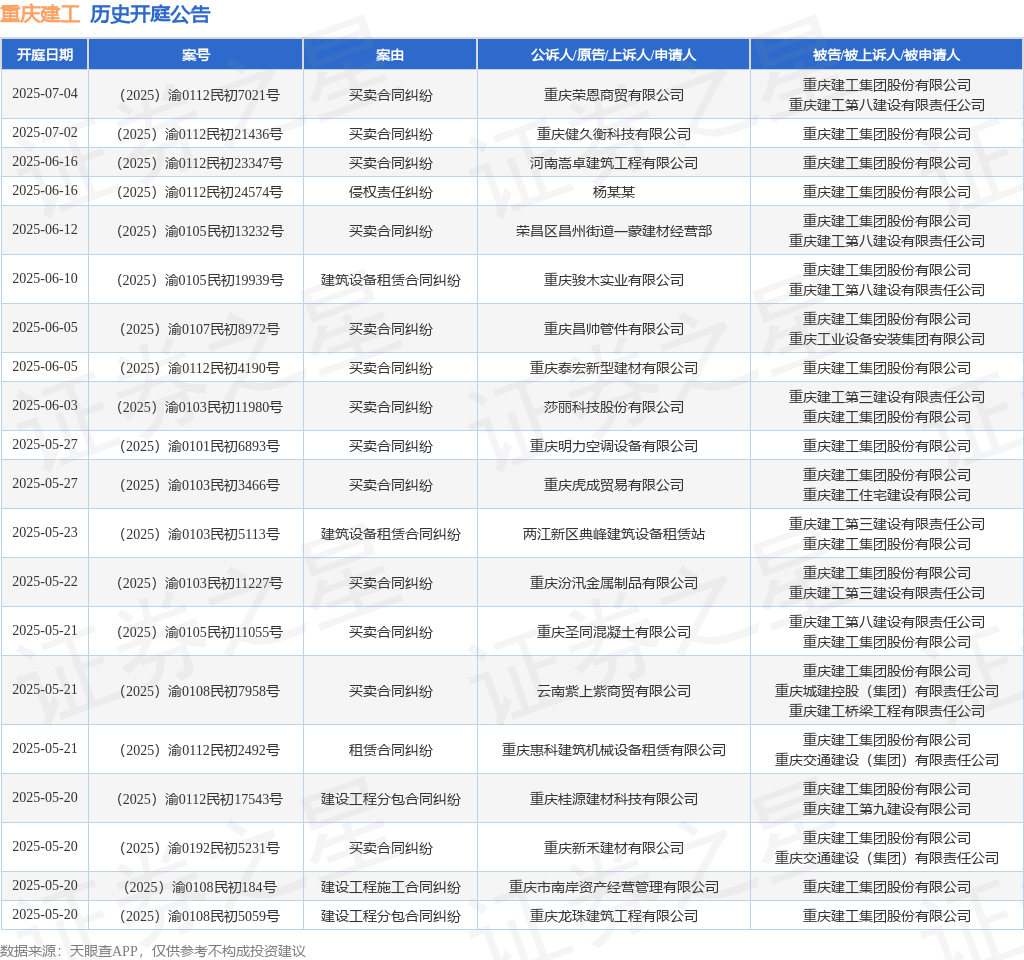Click plaintiff 荣昌区昌州街道一蒙建材经营部
Image resolution: width=1024 pixels, height=960 pixels.
(613, 231)
